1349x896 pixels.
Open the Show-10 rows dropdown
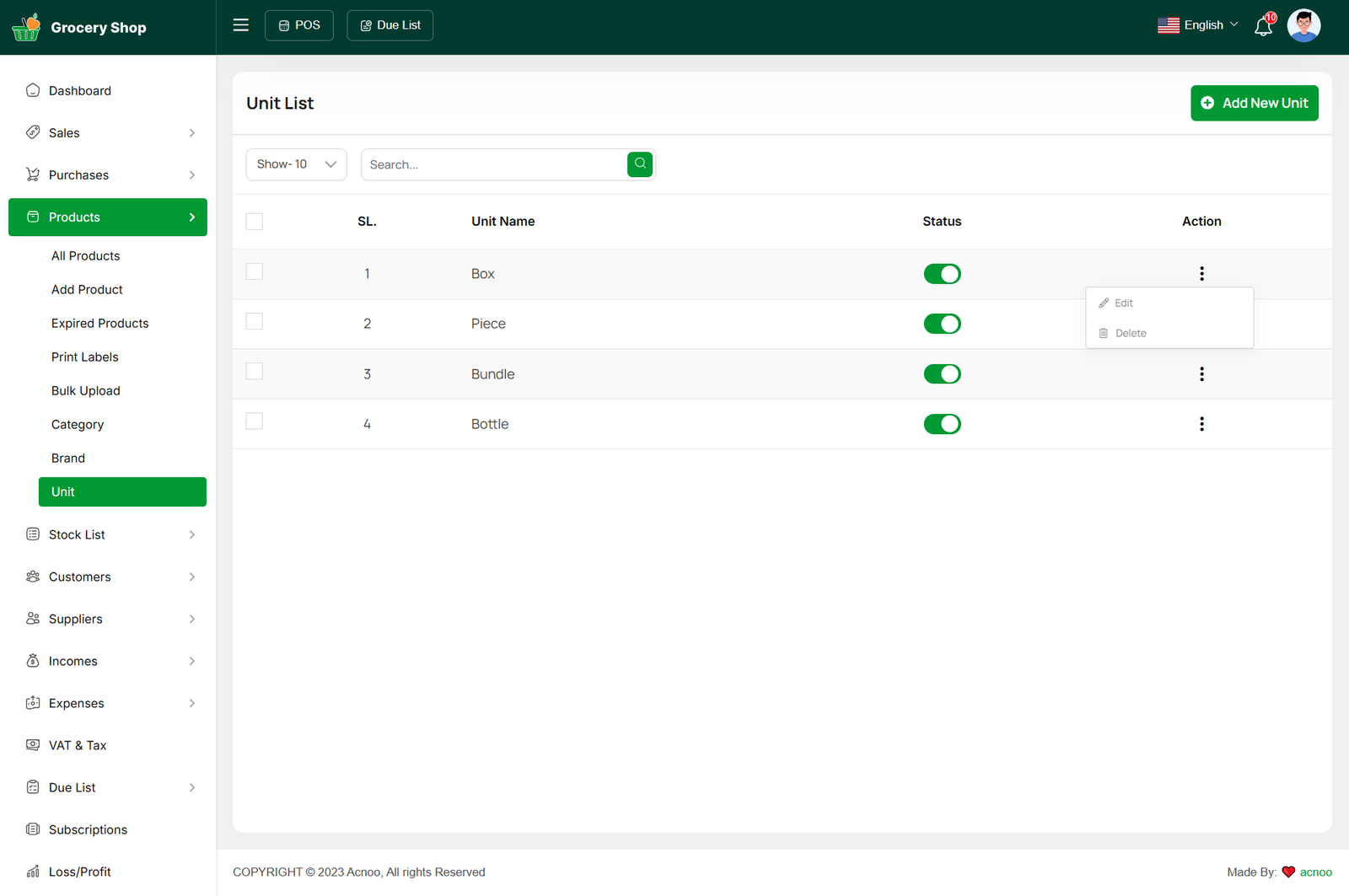coord(296,164)
